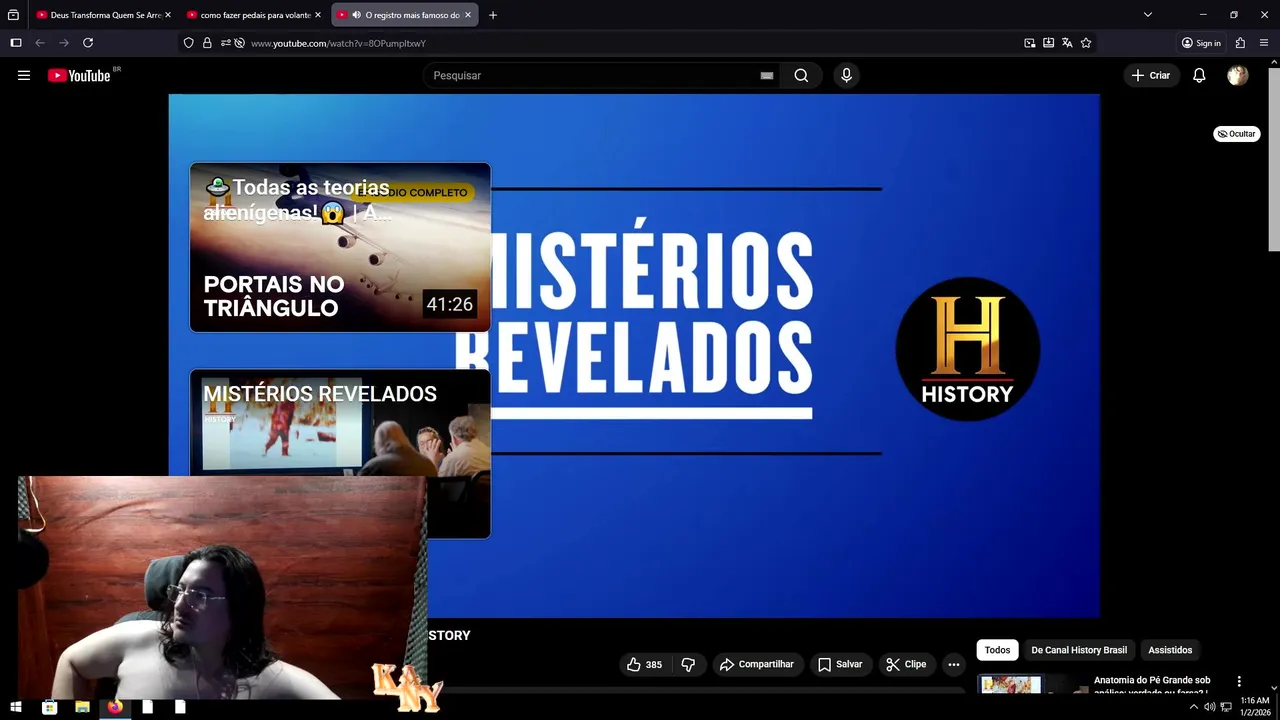Open the YouTube guide hamburger menu

coord(24,75)
